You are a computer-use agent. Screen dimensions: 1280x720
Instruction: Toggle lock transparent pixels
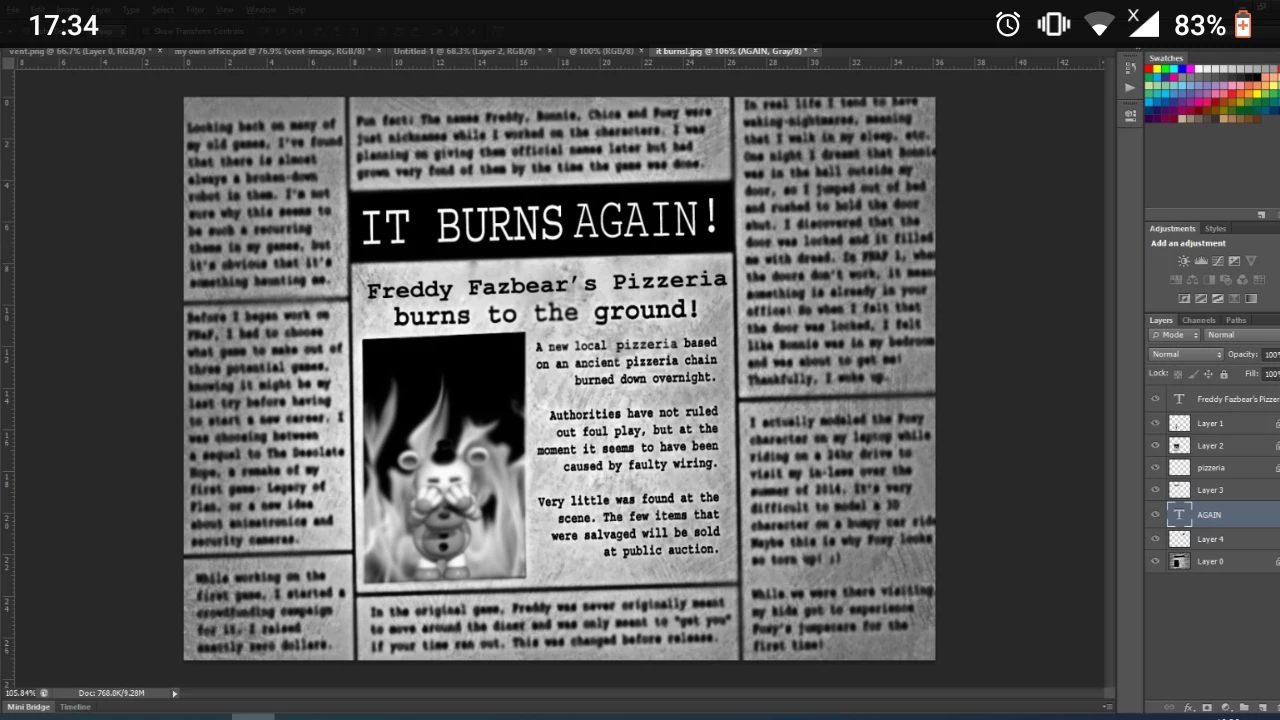pos(1178,374)
